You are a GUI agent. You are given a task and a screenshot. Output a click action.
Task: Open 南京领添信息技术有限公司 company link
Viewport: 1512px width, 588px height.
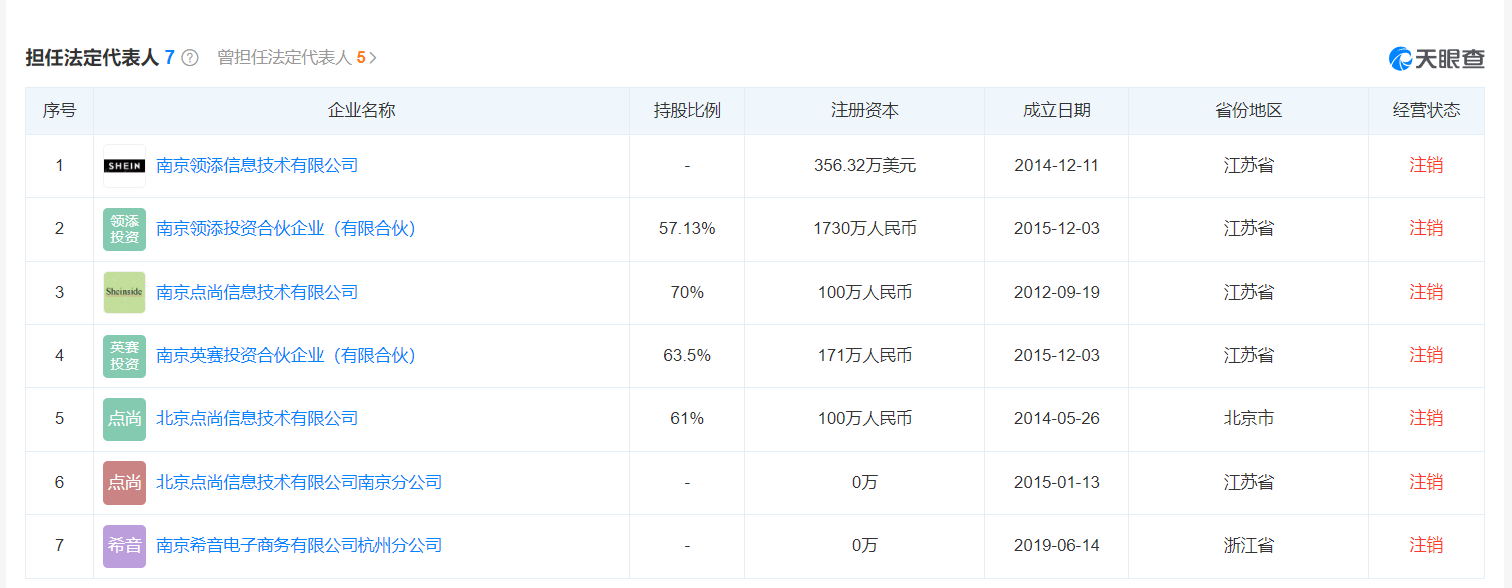(x=257, y=166)
